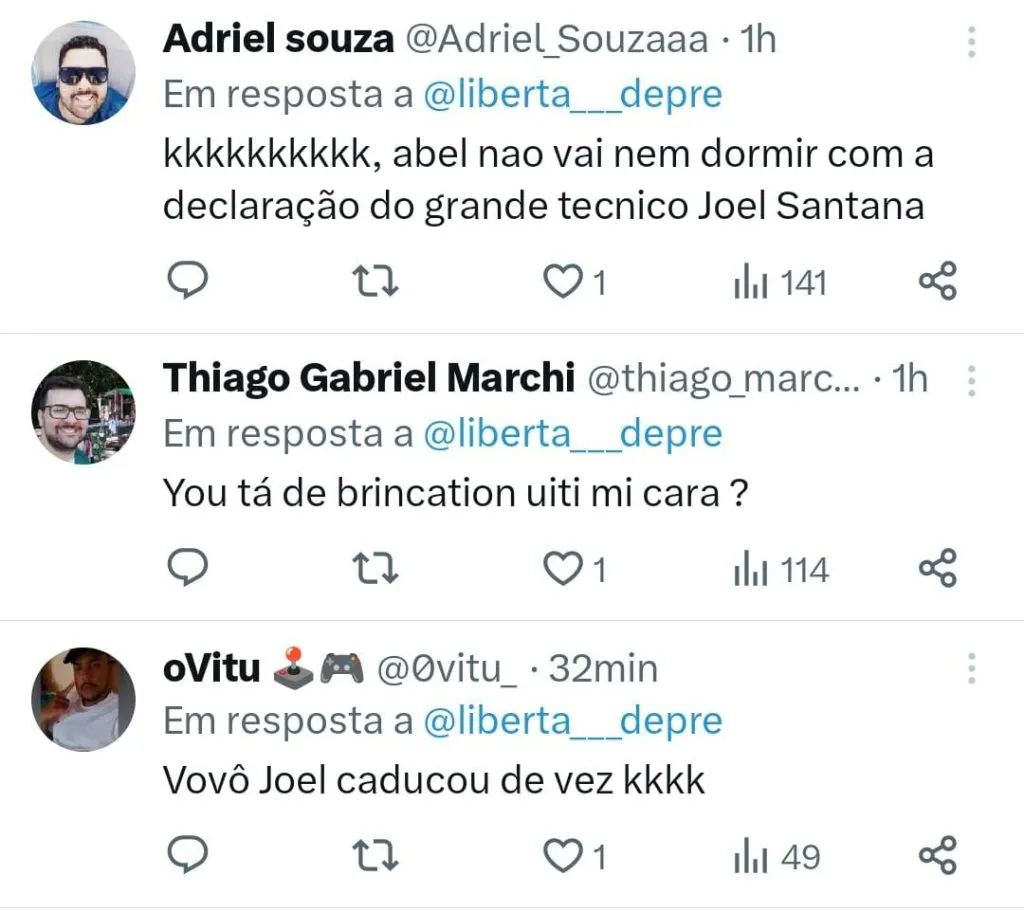Share oVitu's tweet
Image resolution: width=1024 pixels, height=912 pixels.
click(937, 856)
